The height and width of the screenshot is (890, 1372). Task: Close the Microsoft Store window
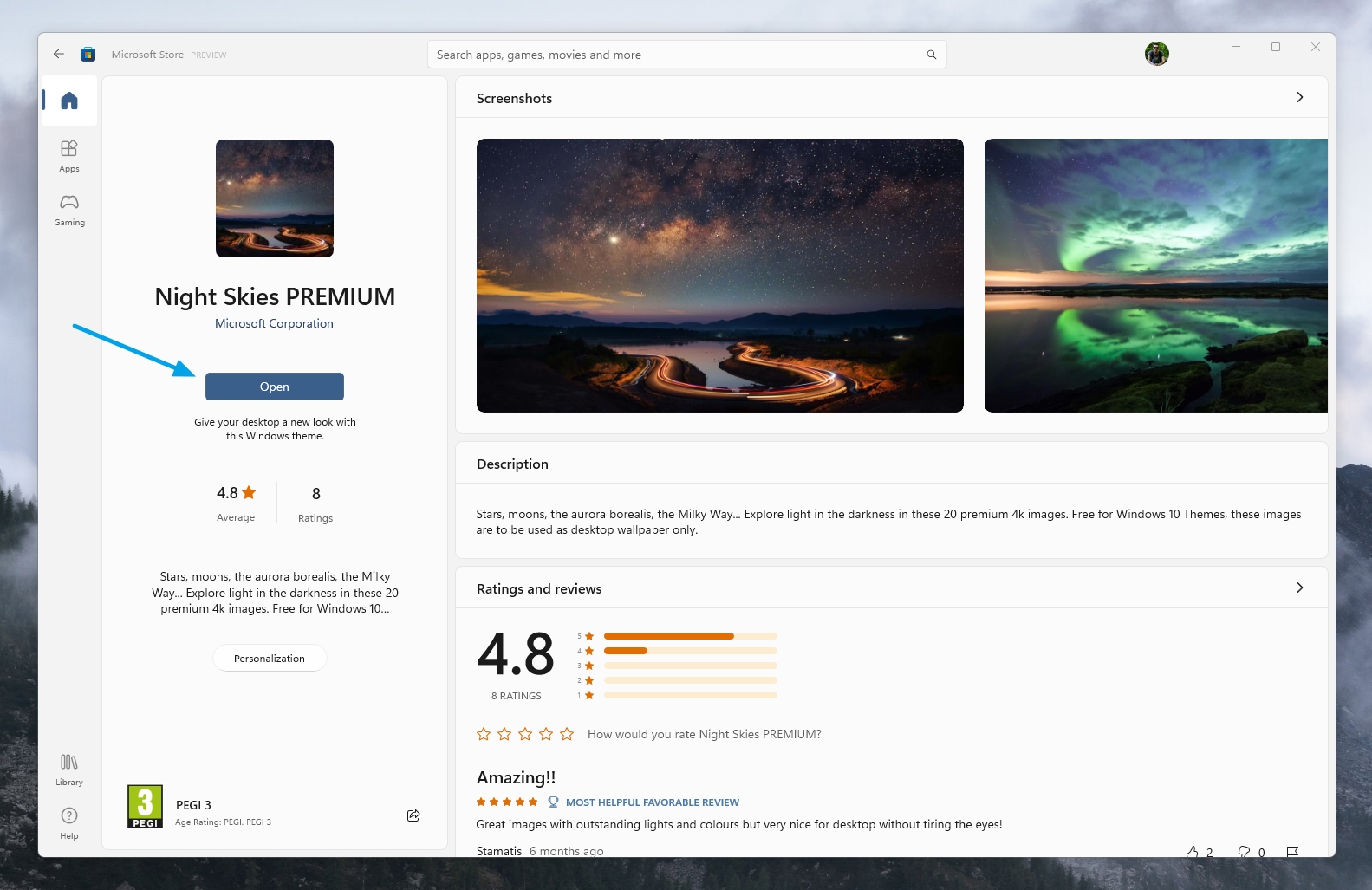1316,47
